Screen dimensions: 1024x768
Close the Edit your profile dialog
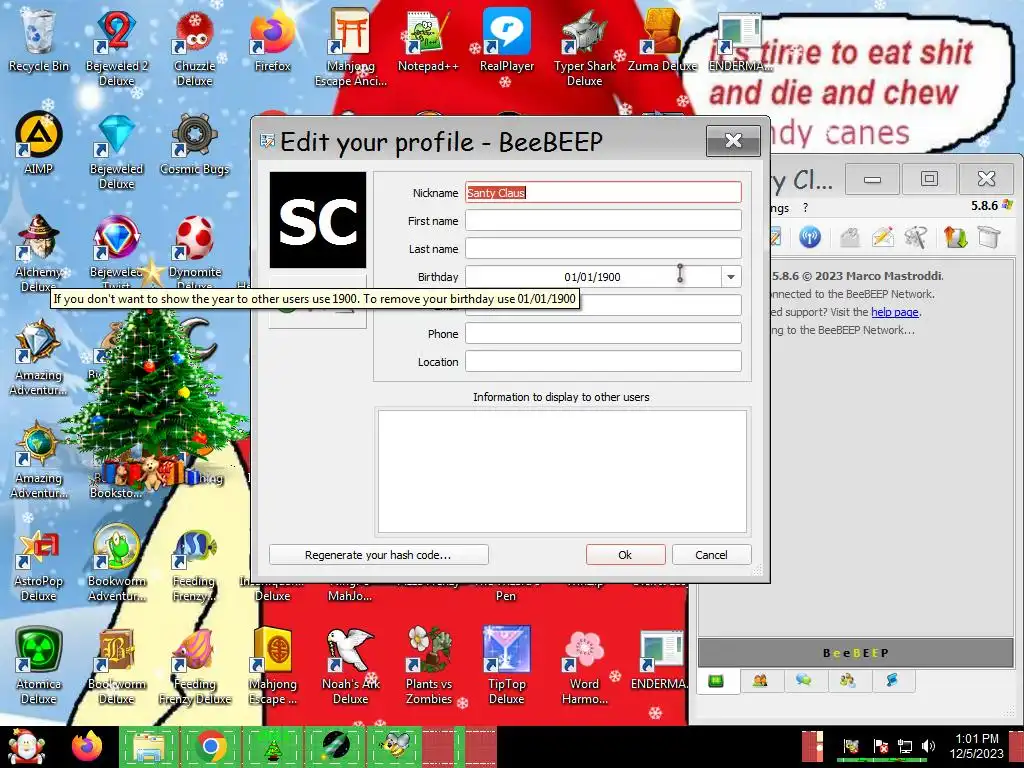click(733, 140)
